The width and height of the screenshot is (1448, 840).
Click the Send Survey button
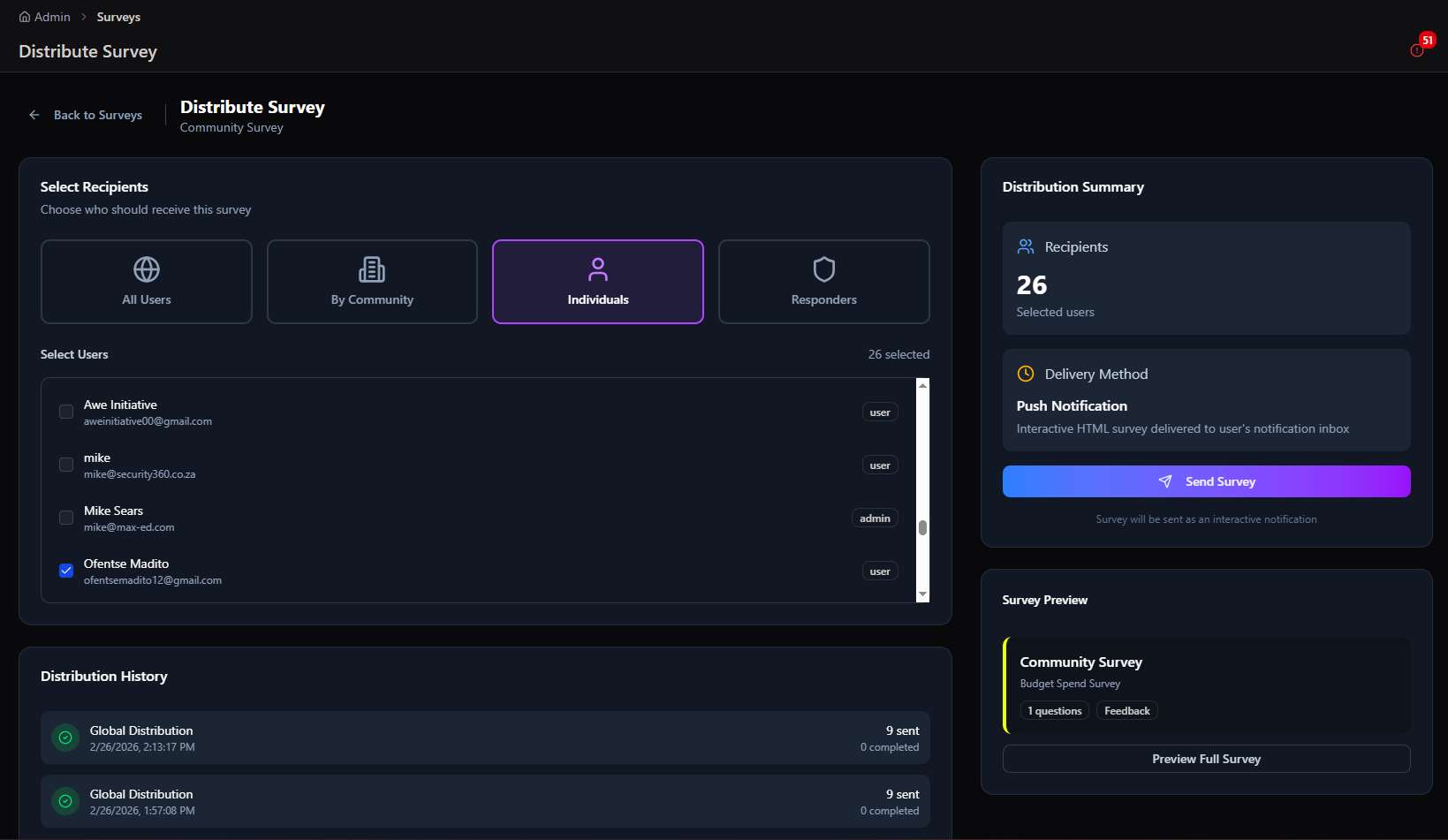point(1206,481)
